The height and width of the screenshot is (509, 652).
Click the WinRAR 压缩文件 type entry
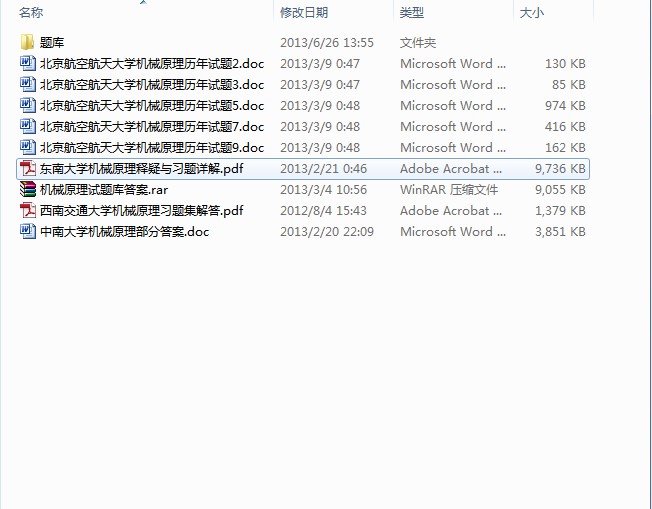point(446,190)
